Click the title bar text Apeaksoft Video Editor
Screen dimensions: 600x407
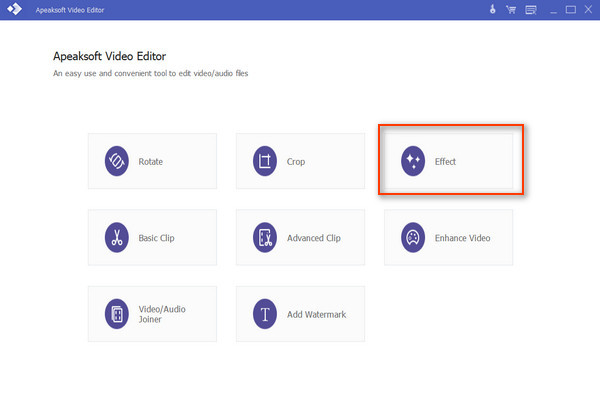(x=70, y=10)
